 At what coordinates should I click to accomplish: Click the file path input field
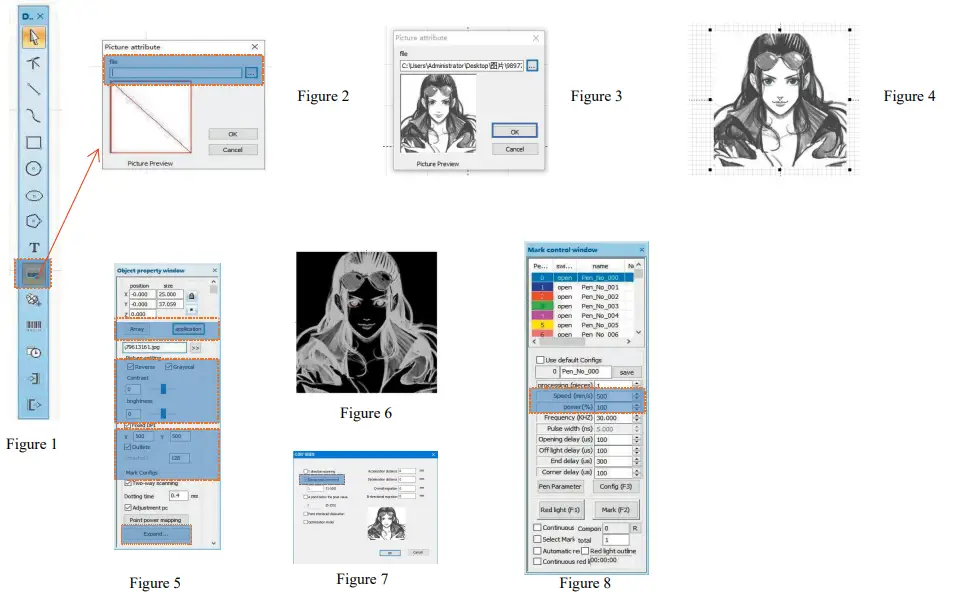[x=175, y=71]
